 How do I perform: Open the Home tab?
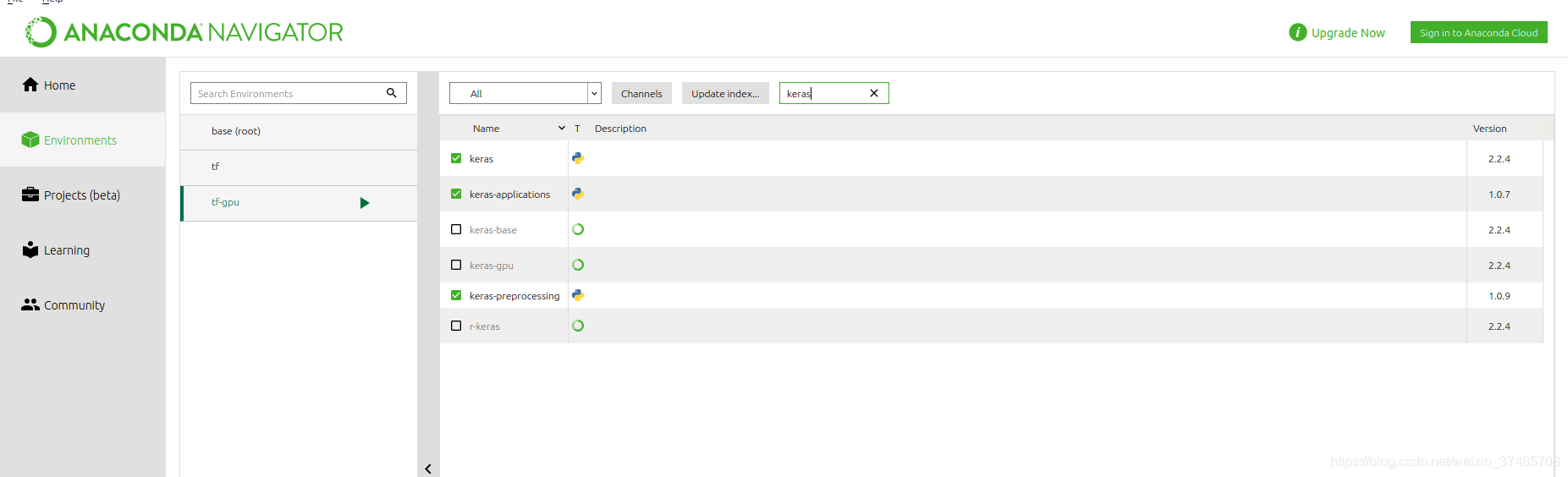coord(83,85)
